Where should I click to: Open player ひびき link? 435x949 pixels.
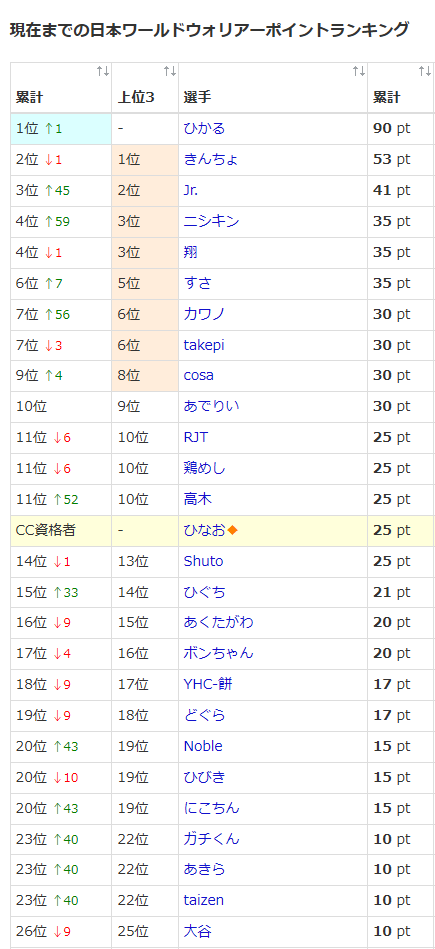[x=204, y=777]
